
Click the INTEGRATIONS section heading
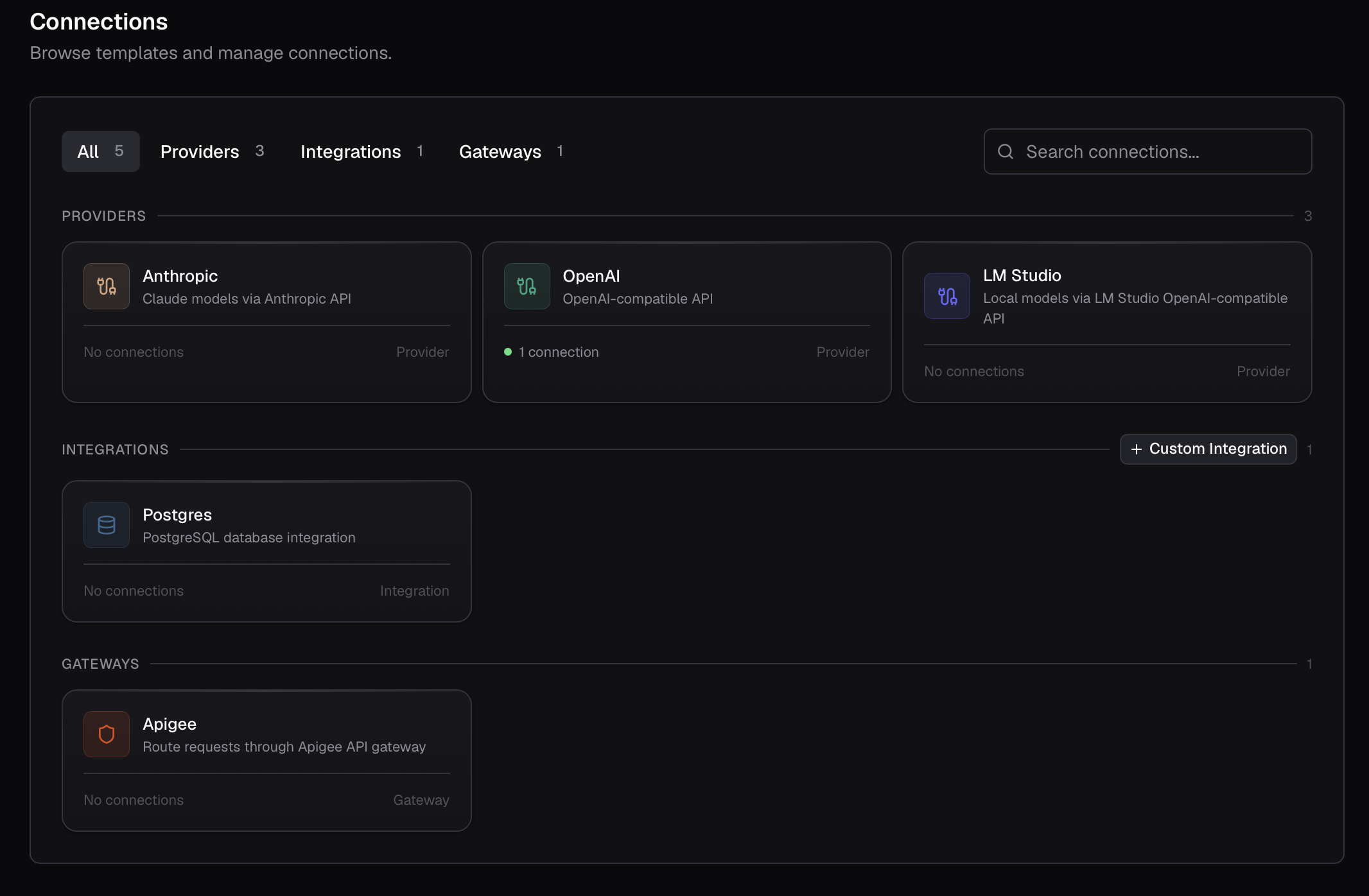pos(115,449)
